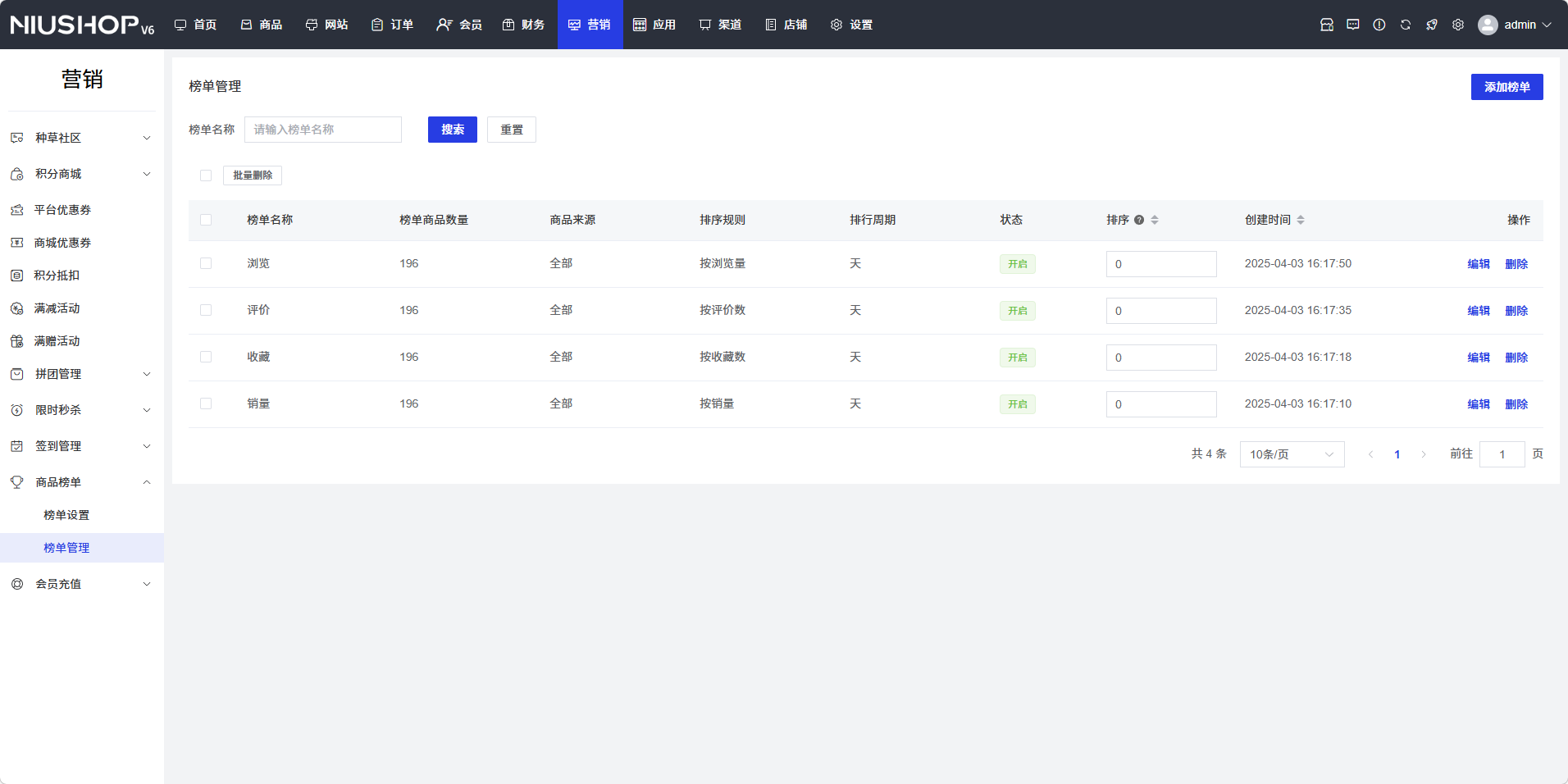Image resolution: width=1568 pixels, height=784 pixels.
Task: Click the 榜单名称 search input field
Action: (x=322, y=130)
